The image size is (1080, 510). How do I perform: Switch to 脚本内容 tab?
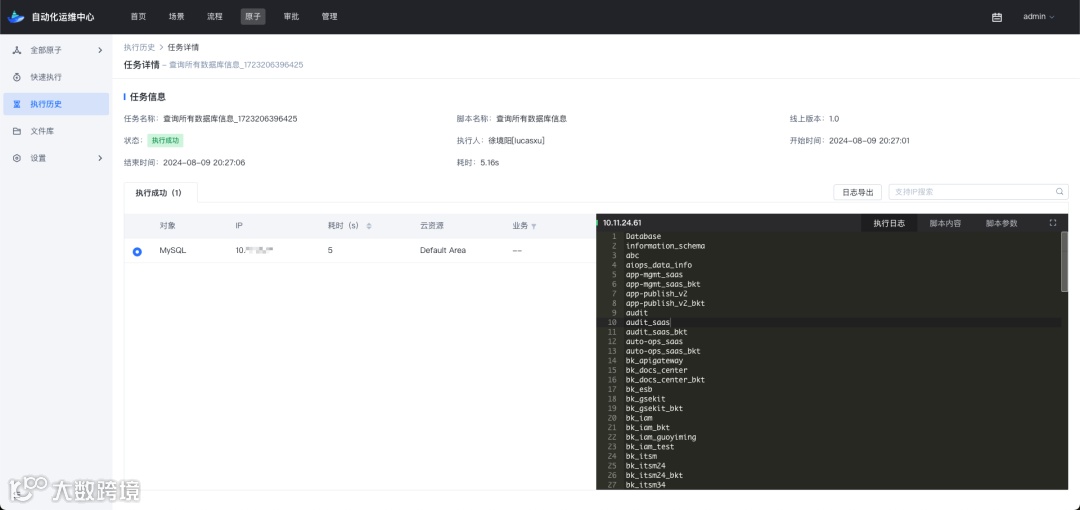(945, 223)
